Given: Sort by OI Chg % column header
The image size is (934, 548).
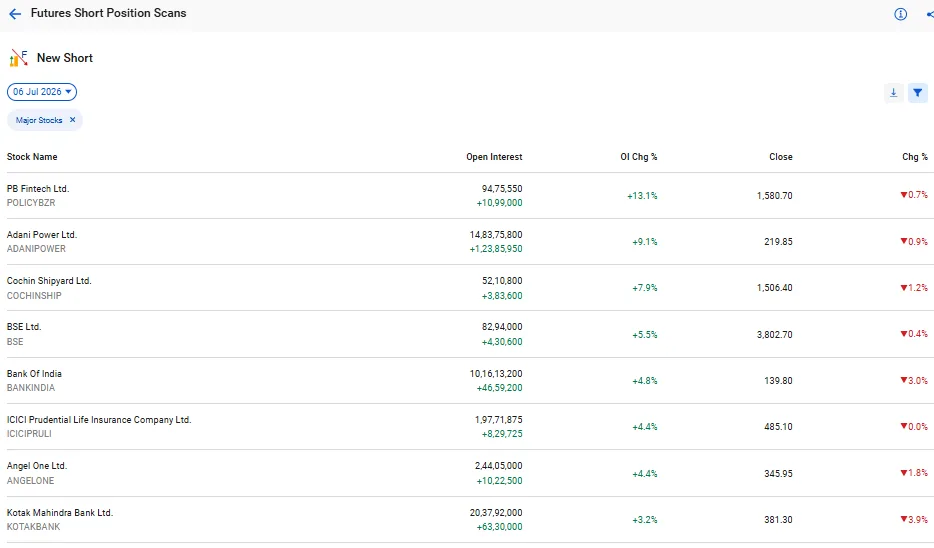Looking at the screenshot, I should click(639, 157).
